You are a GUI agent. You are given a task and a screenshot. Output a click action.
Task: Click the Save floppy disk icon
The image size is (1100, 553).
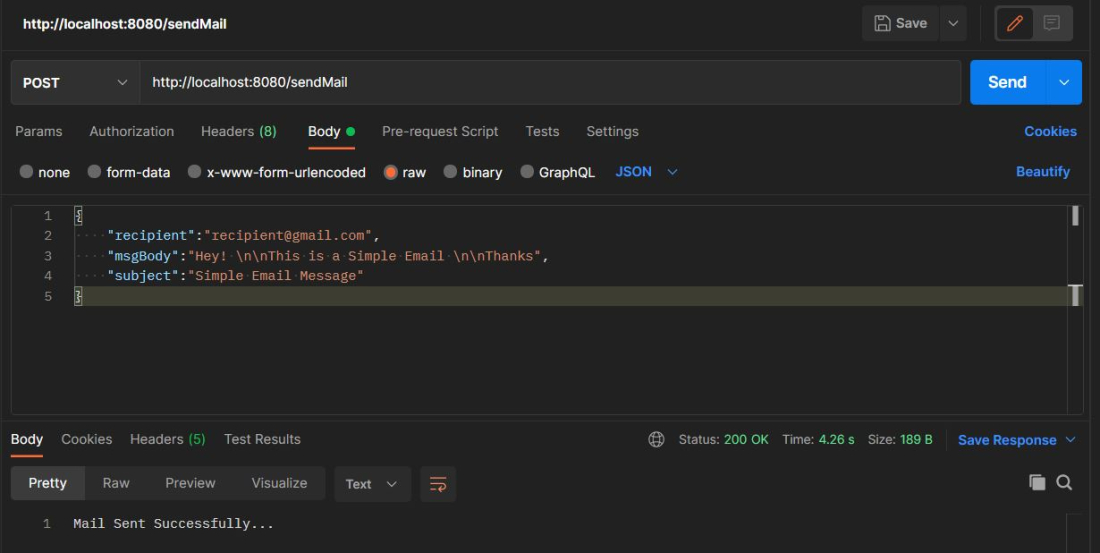(x=882, y=23)
